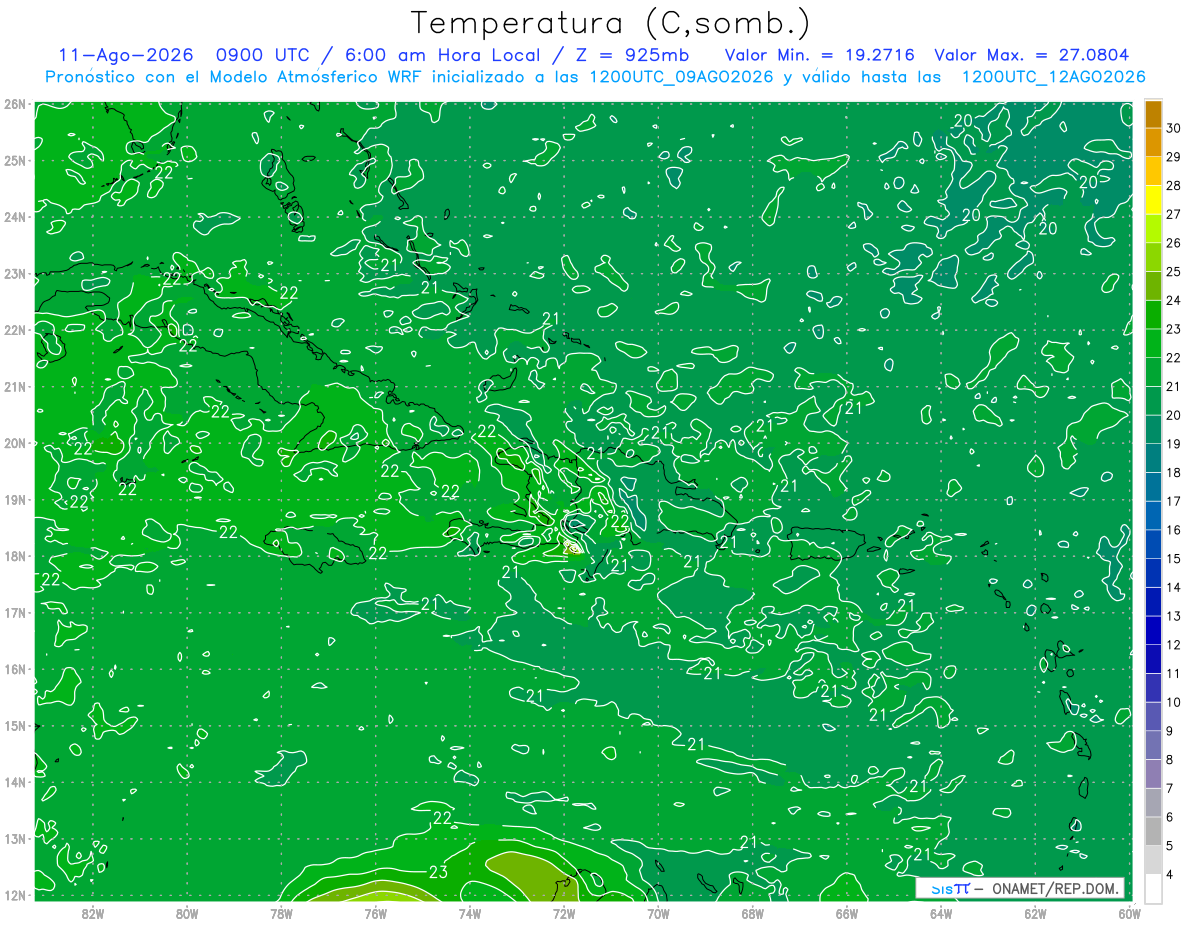Click the 60W longitude axis label
Viewport: 1200px width, 927px height.
[1129, 913]
